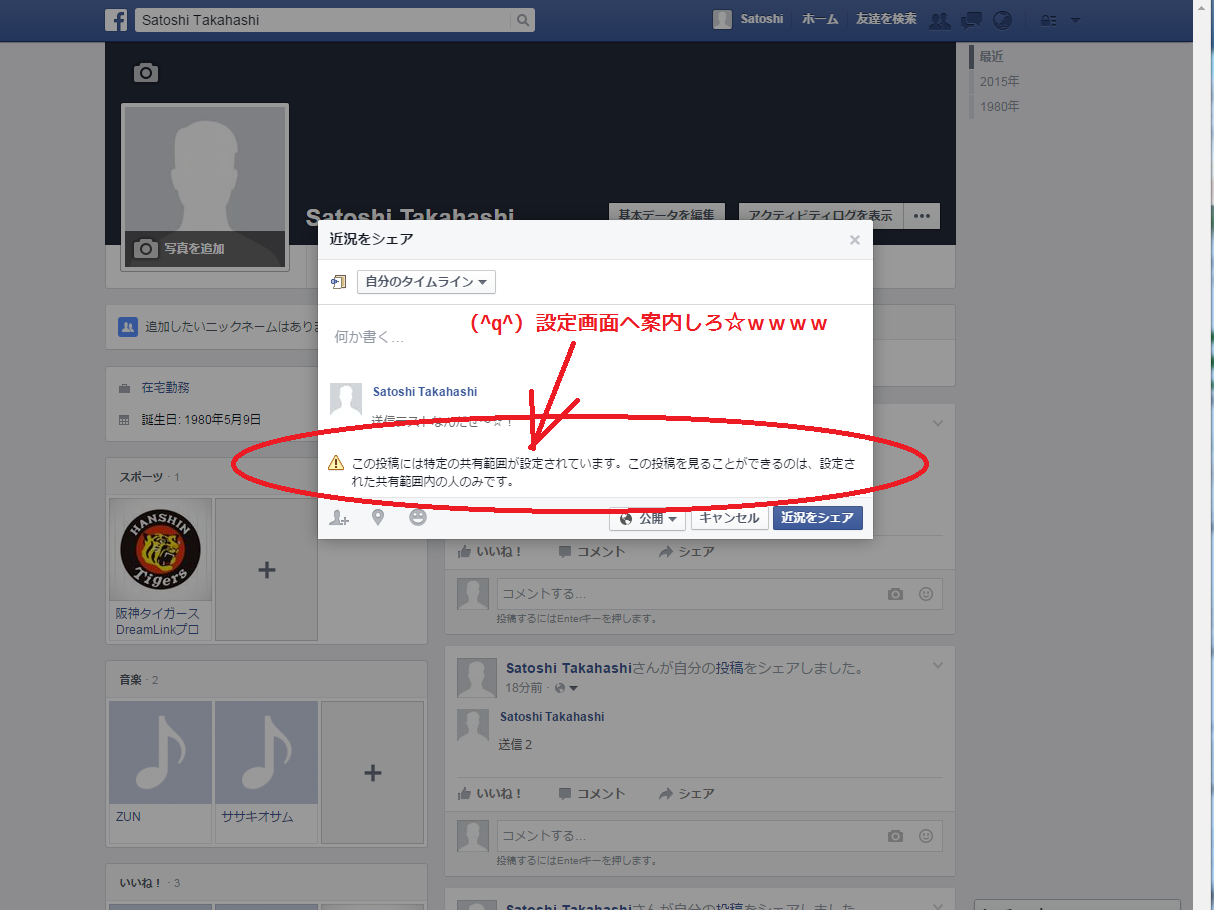Open the notifications globe icon
This screenshot has width=1214, height=910.
[1002, 20]
